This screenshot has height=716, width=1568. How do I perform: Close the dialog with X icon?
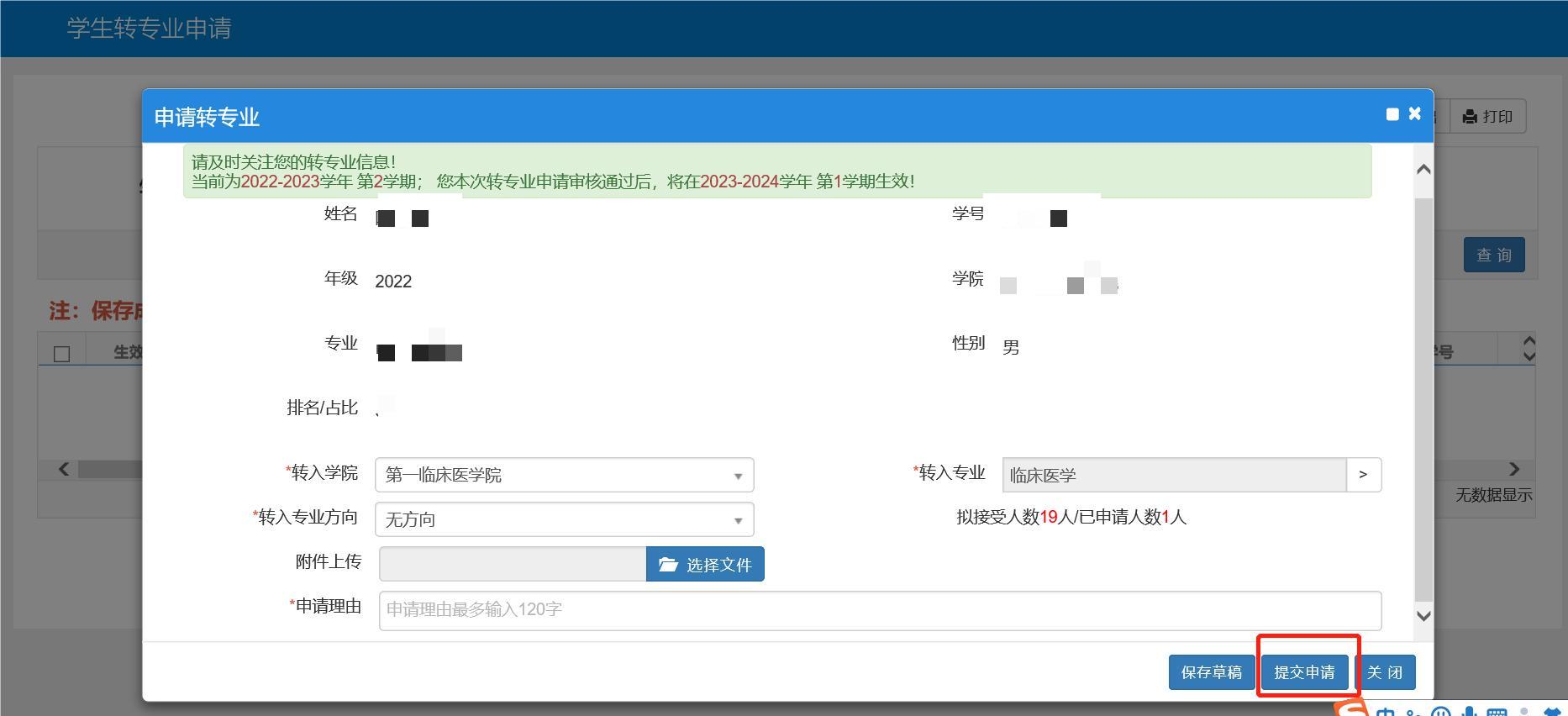pyautogui.click(x=1415, y=113)
